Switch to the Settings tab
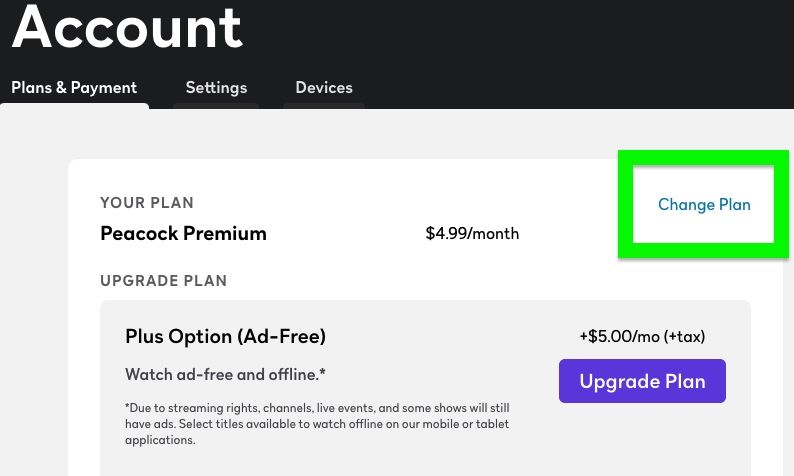794x476 pixels. [x=216, y=88]
